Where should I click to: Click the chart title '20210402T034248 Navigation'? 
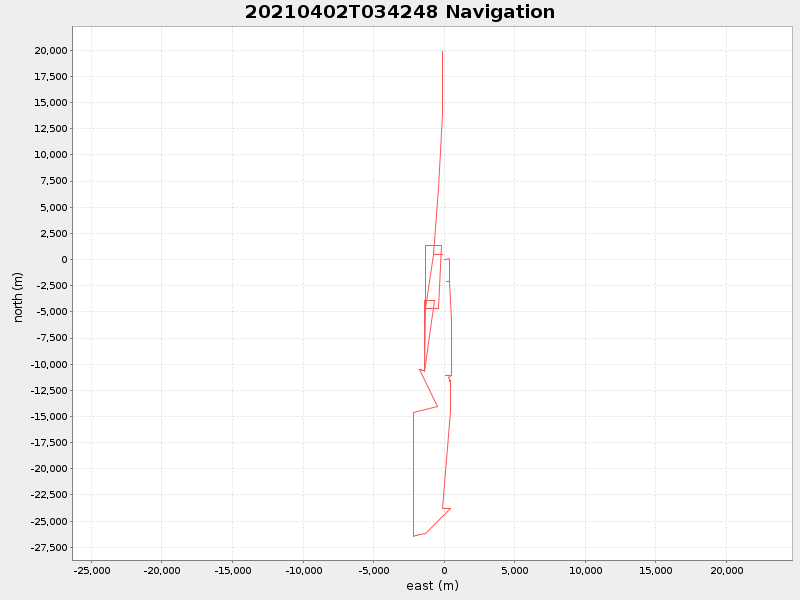399,12
